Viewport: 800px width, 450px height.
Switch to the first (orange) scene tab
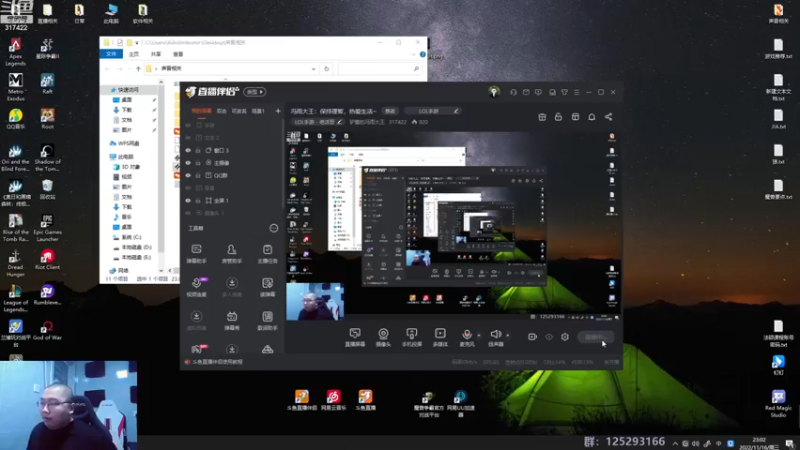pyautogui.click(x=201, y=111)
